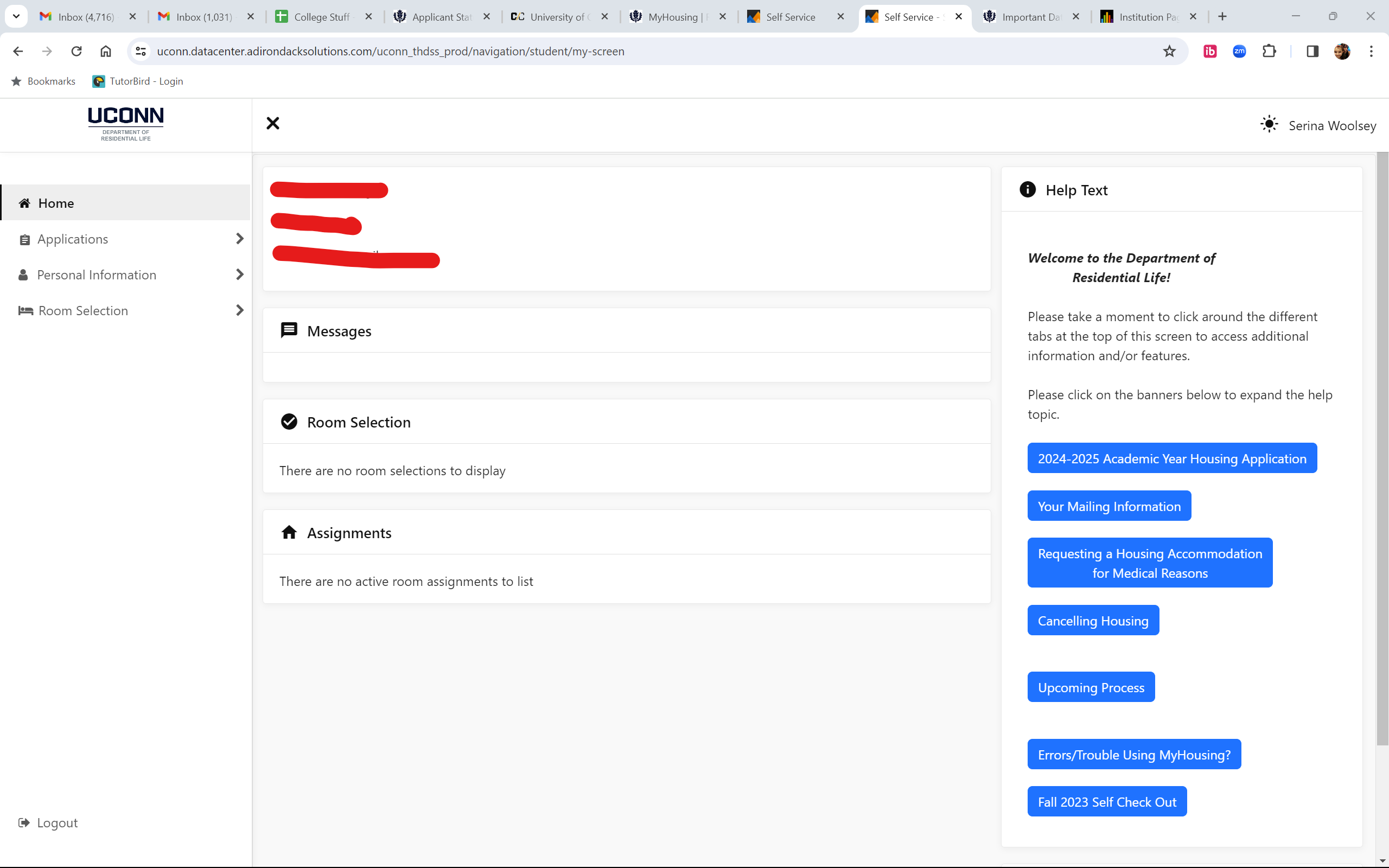
Task: Select Home in the sidebar
Action: coord(56,203)
